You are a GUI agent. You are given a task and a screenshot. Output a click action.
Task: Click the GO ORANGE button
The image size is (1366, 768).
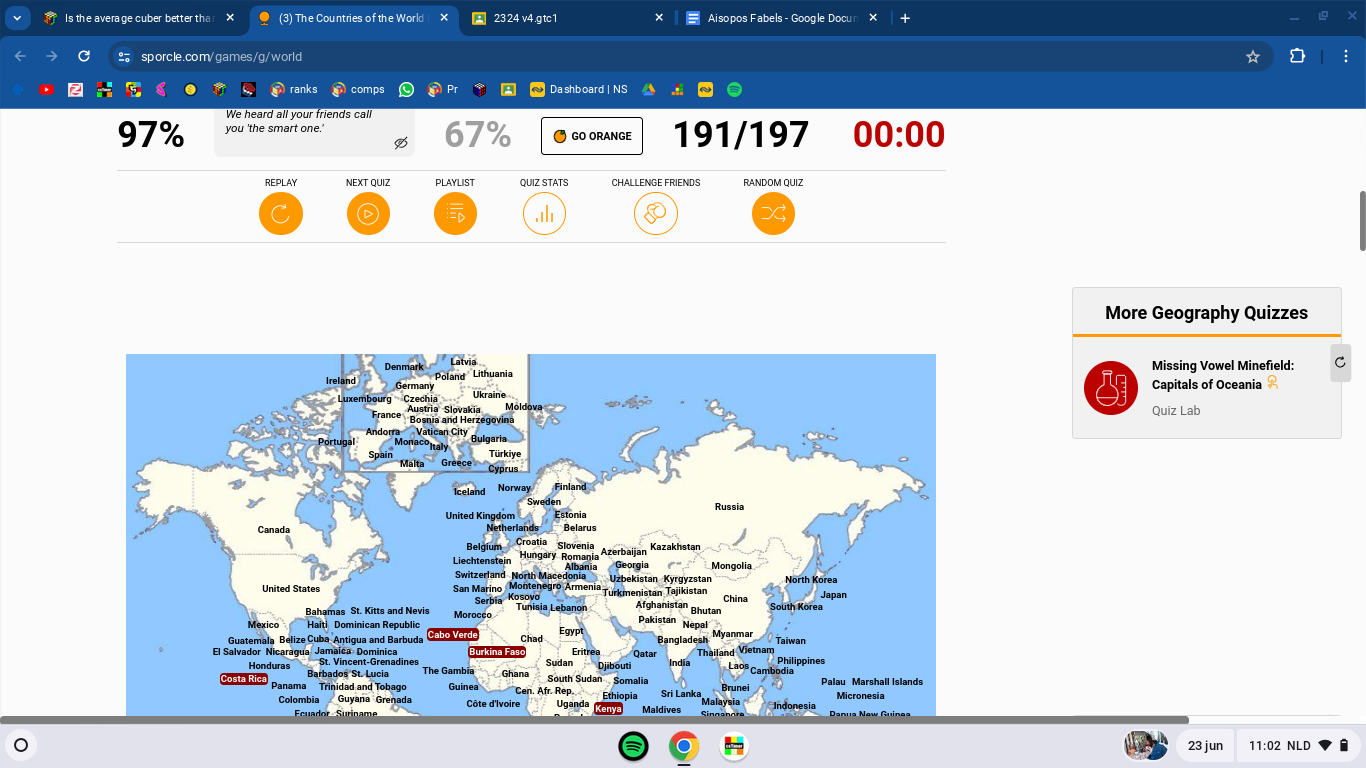click(x=592, y=136)
